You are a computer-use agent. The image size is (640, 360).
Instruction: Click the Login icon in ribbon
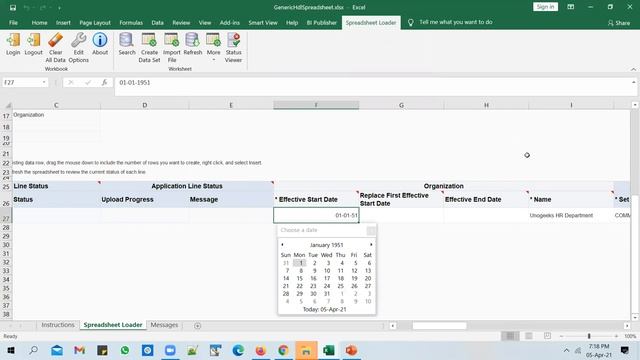tap(13, 44)
